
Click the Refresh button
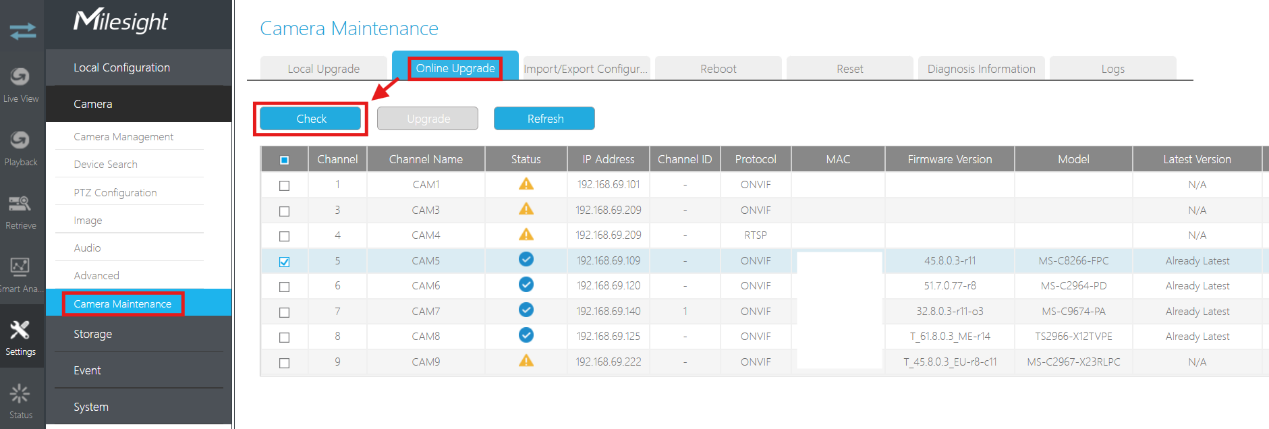545,119
